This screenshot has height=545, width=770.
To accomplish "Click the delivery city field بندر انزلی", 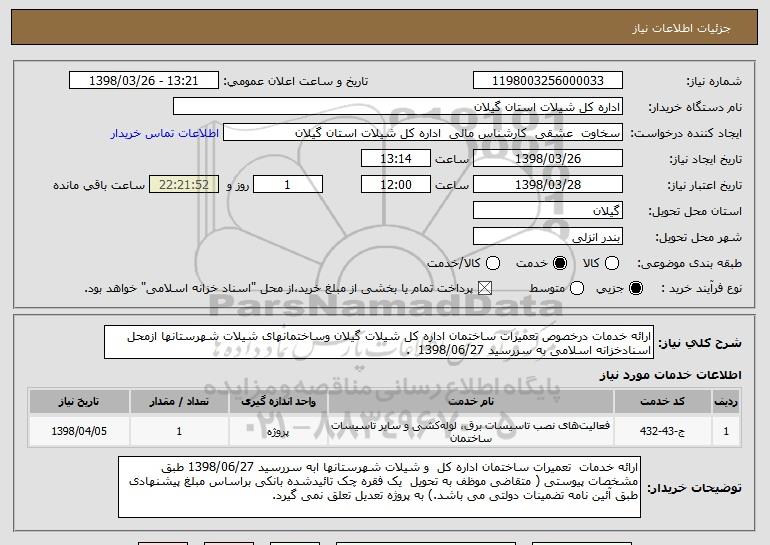I will [x=548, y=237].
